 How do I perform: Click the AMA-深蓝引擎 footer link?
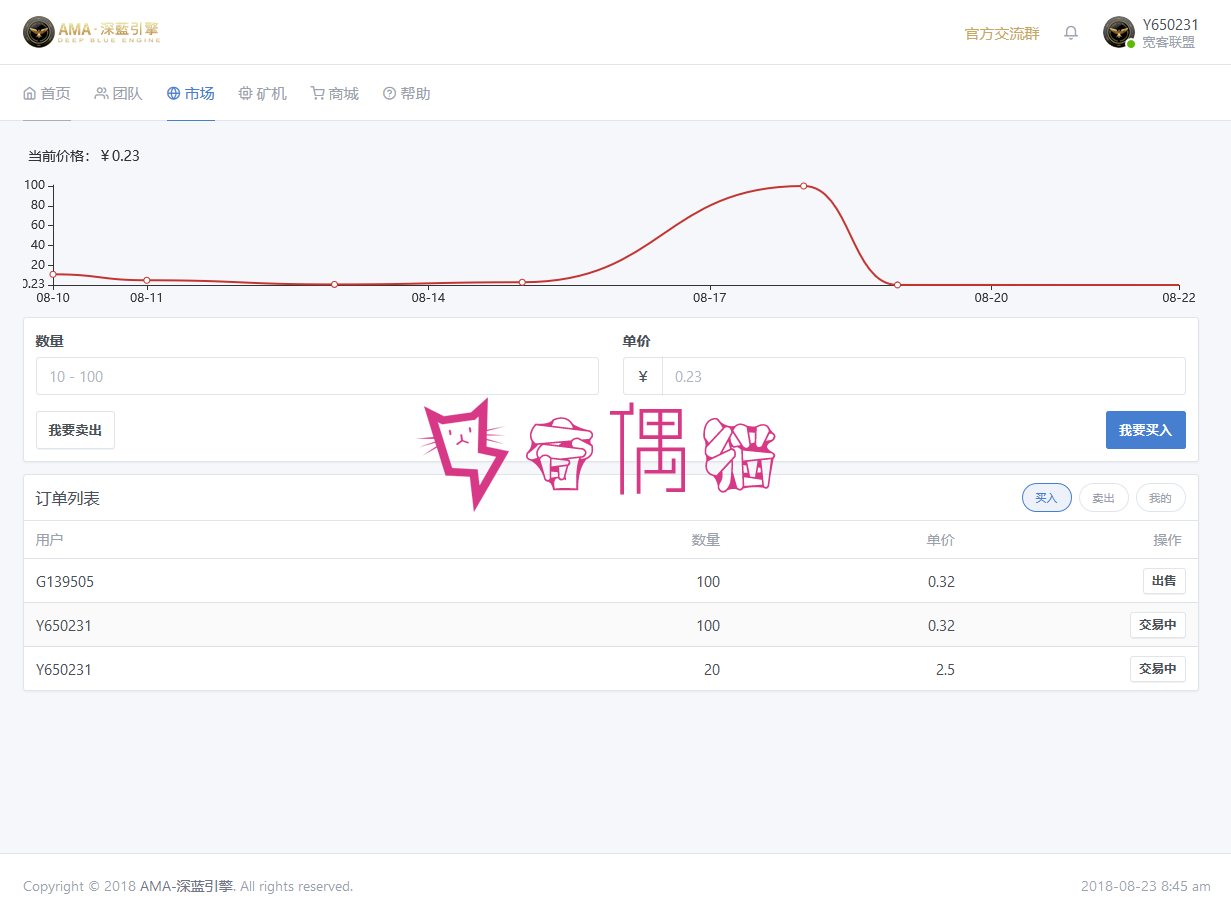(x=186, y=886)
